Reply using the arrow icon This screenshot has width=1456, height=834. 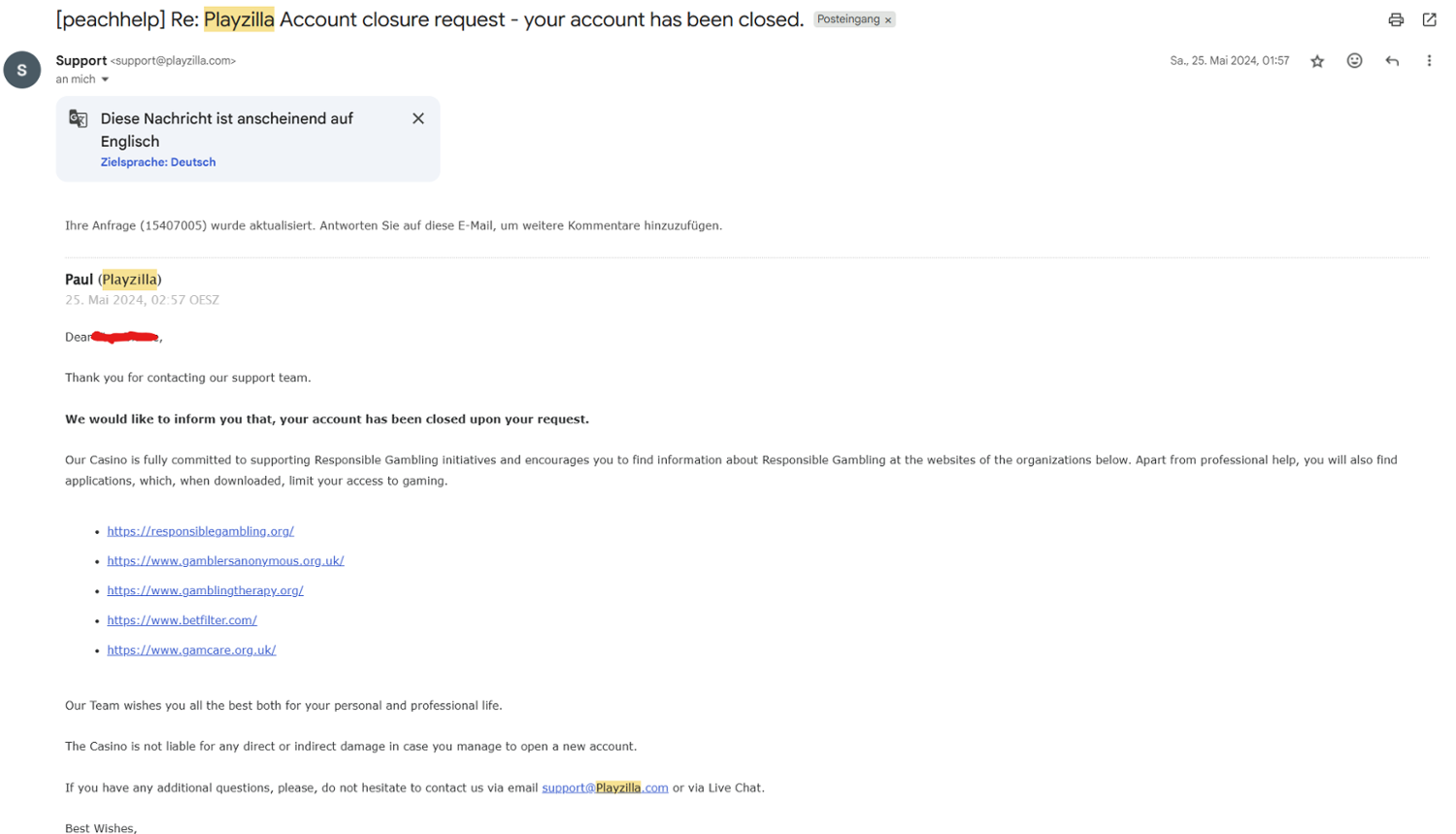[x=1392, y=61]
